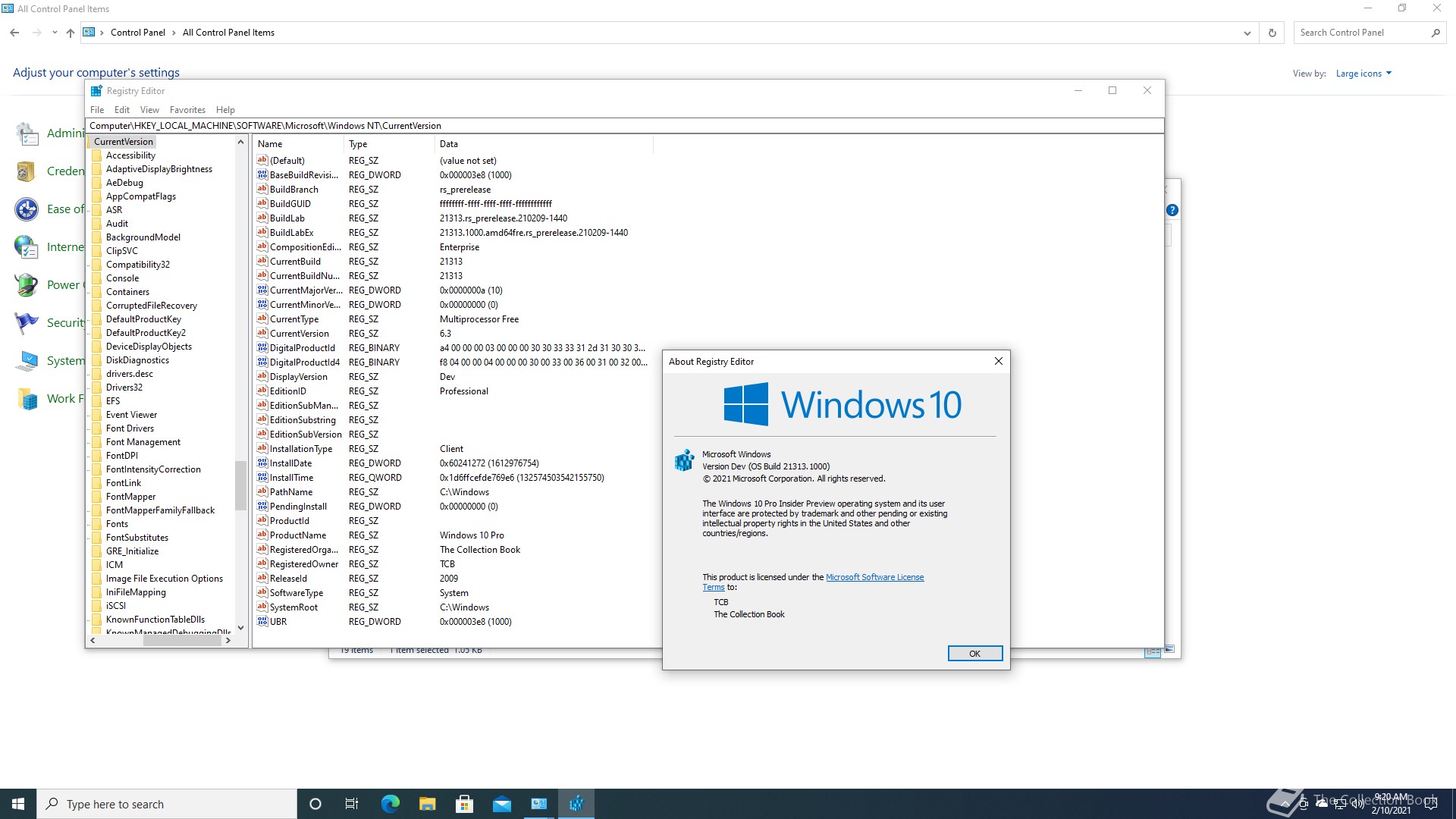This screenshot has width=1456, height=819.
Task: Select the RegisteredOwner value name
Action: coord(304,564)
